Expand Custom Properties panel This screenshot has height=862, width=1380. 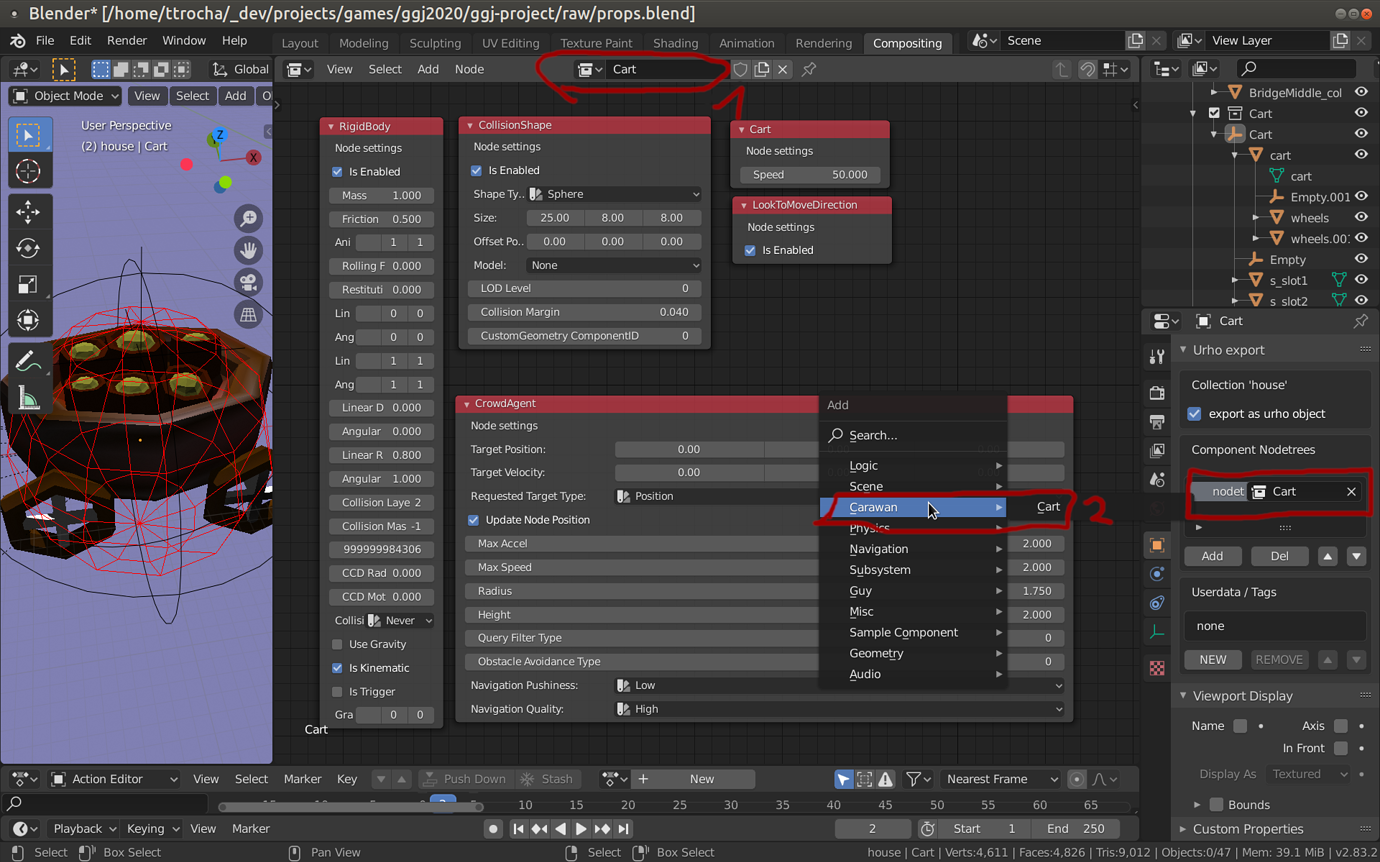(x=1183, y=829)
